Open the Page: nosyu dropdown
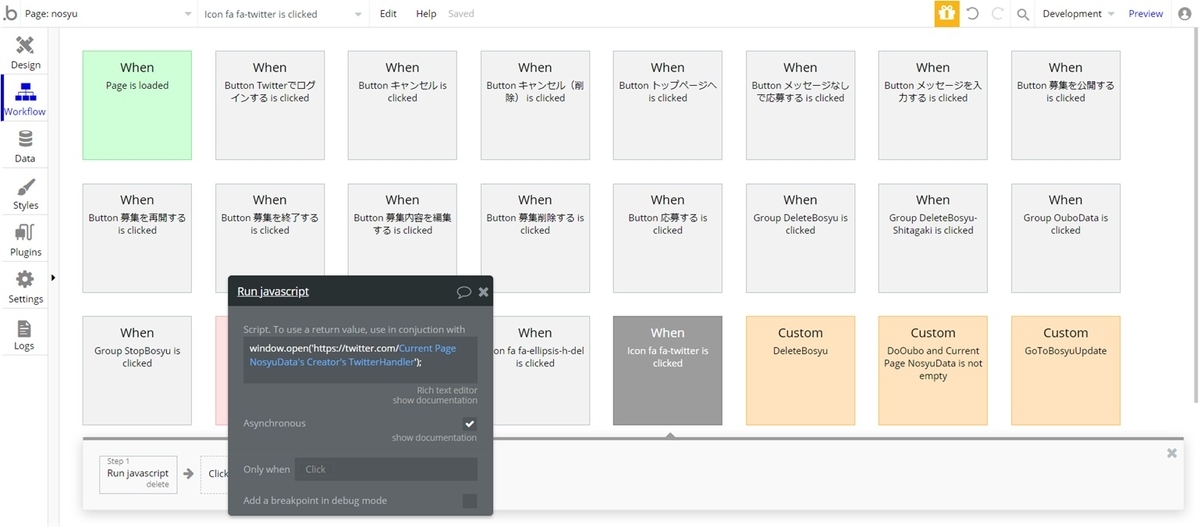Screen dimensions: 1200x527 point(109,14)
